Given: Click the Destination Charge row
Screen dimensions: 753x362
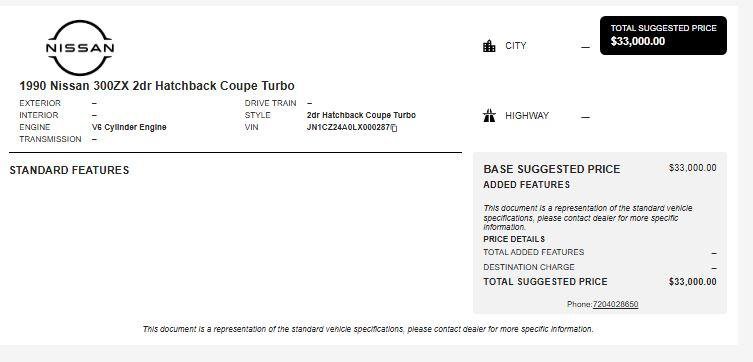Looking at the screenshot, I should pyautogui.click(x=600, y=267).
